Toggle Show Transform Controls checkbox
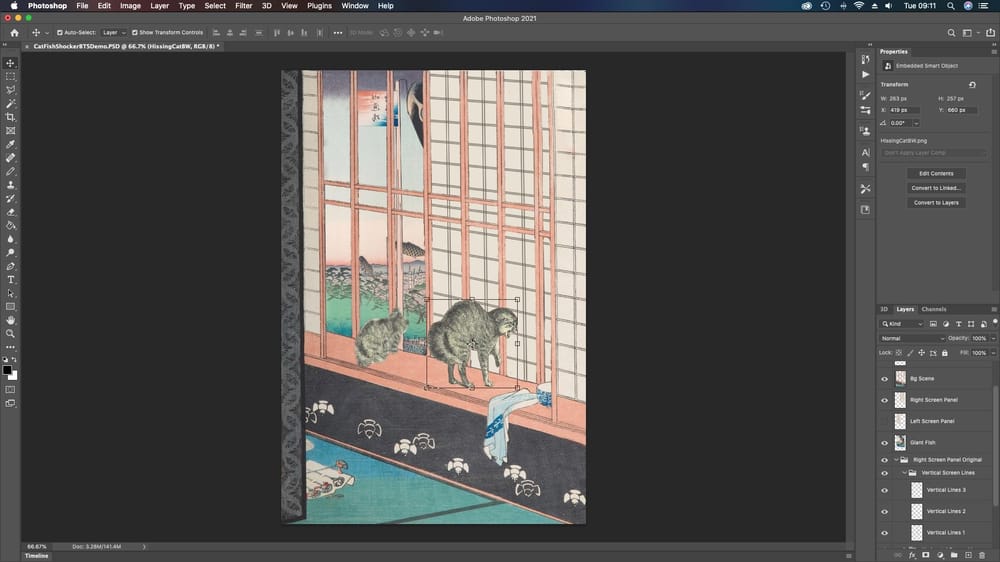 click(135, 33)
